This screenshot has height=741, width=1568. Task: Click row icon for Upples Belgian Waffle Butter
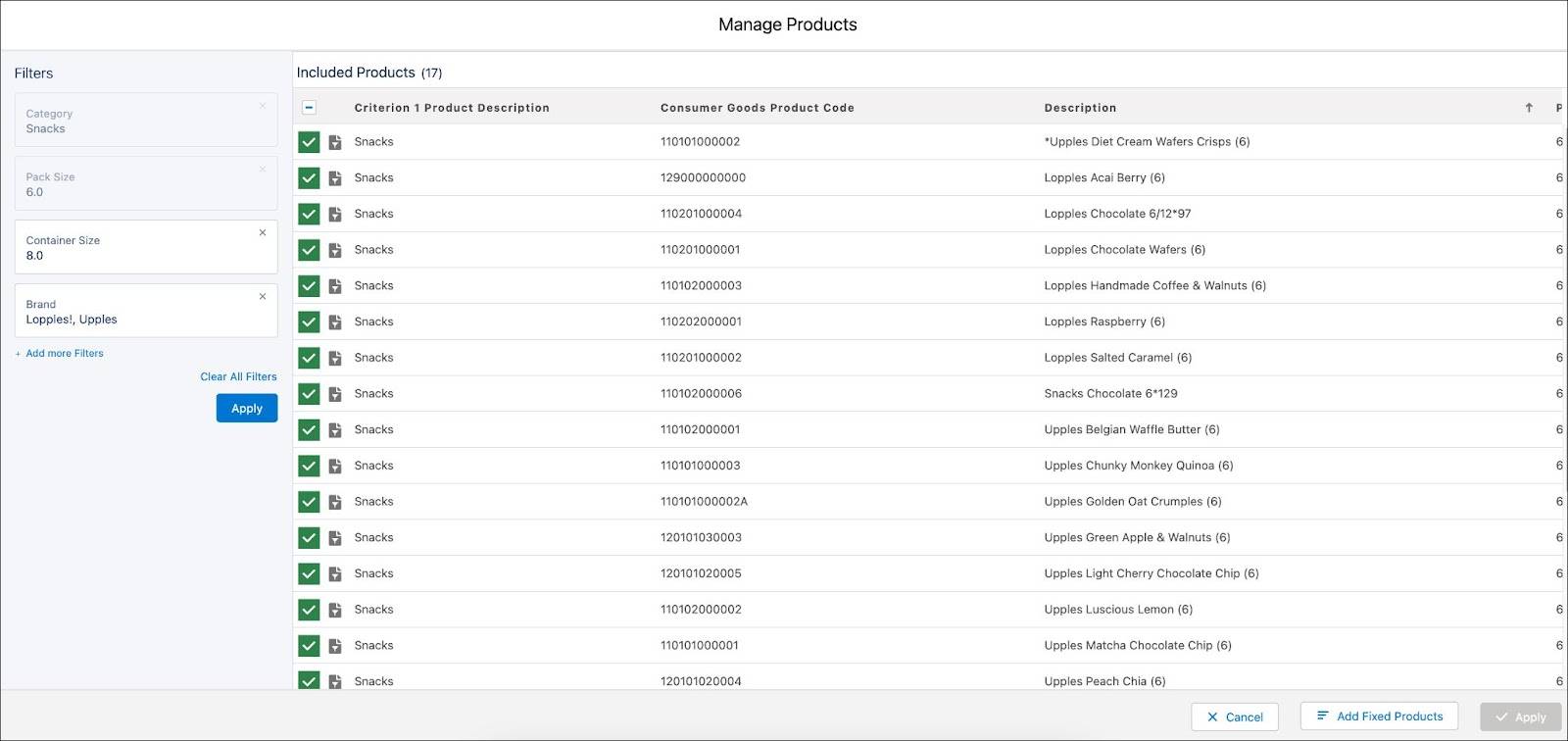pos(335,429)
